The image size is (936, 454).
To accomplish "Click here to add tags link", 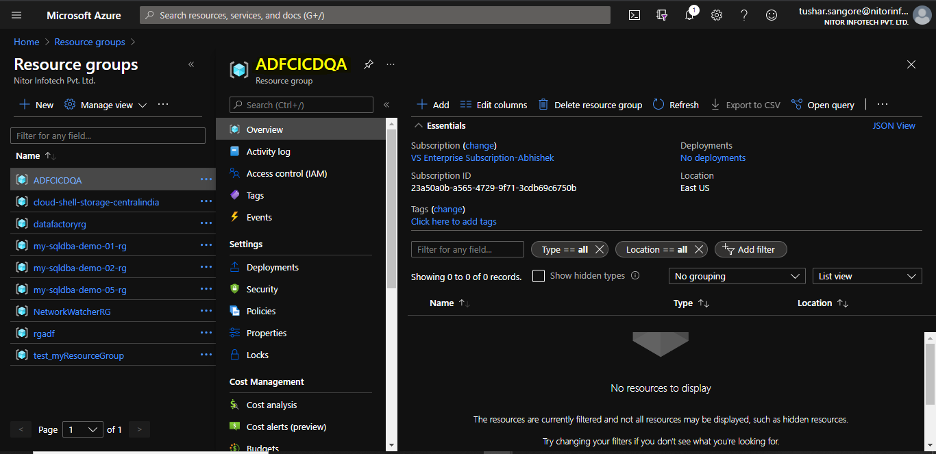I will click(454, 221).
